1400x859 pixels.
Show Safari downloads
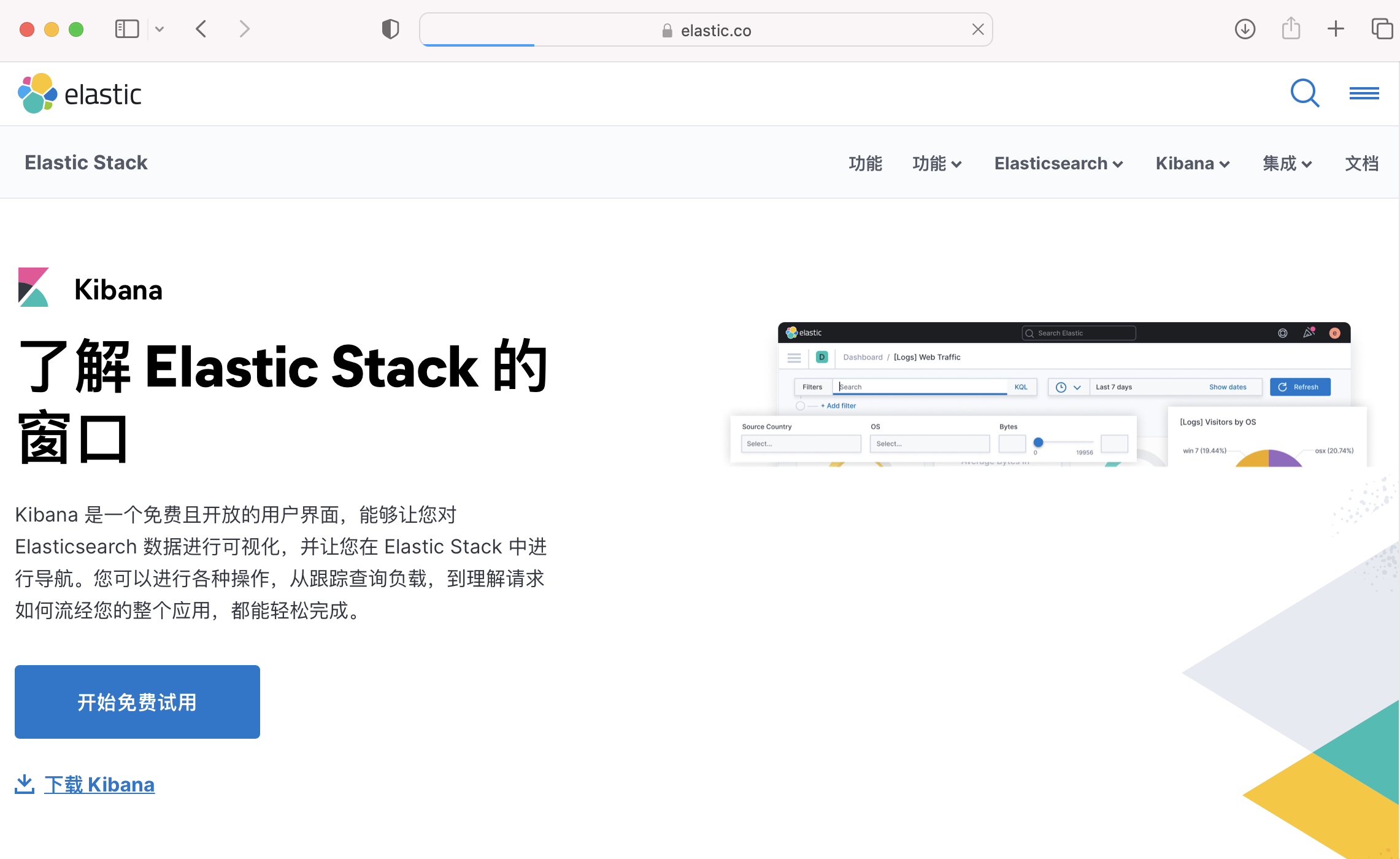1245,29
